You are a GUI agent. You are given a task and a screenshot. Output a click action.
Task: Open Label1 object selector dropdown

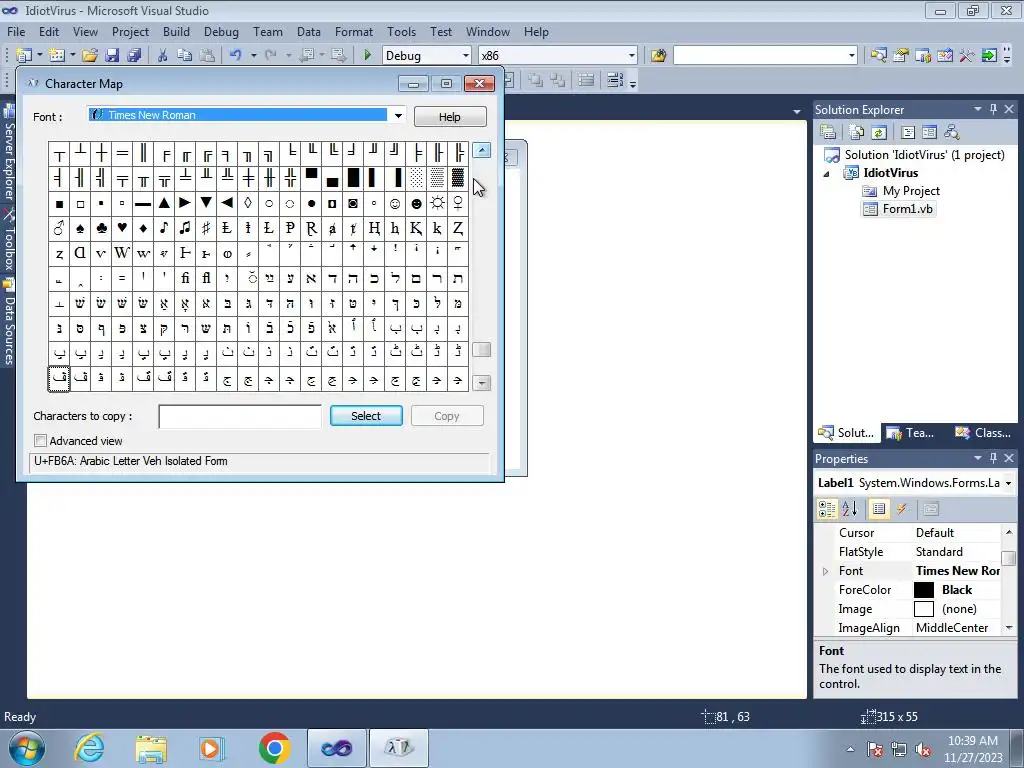pos(1008,483)
